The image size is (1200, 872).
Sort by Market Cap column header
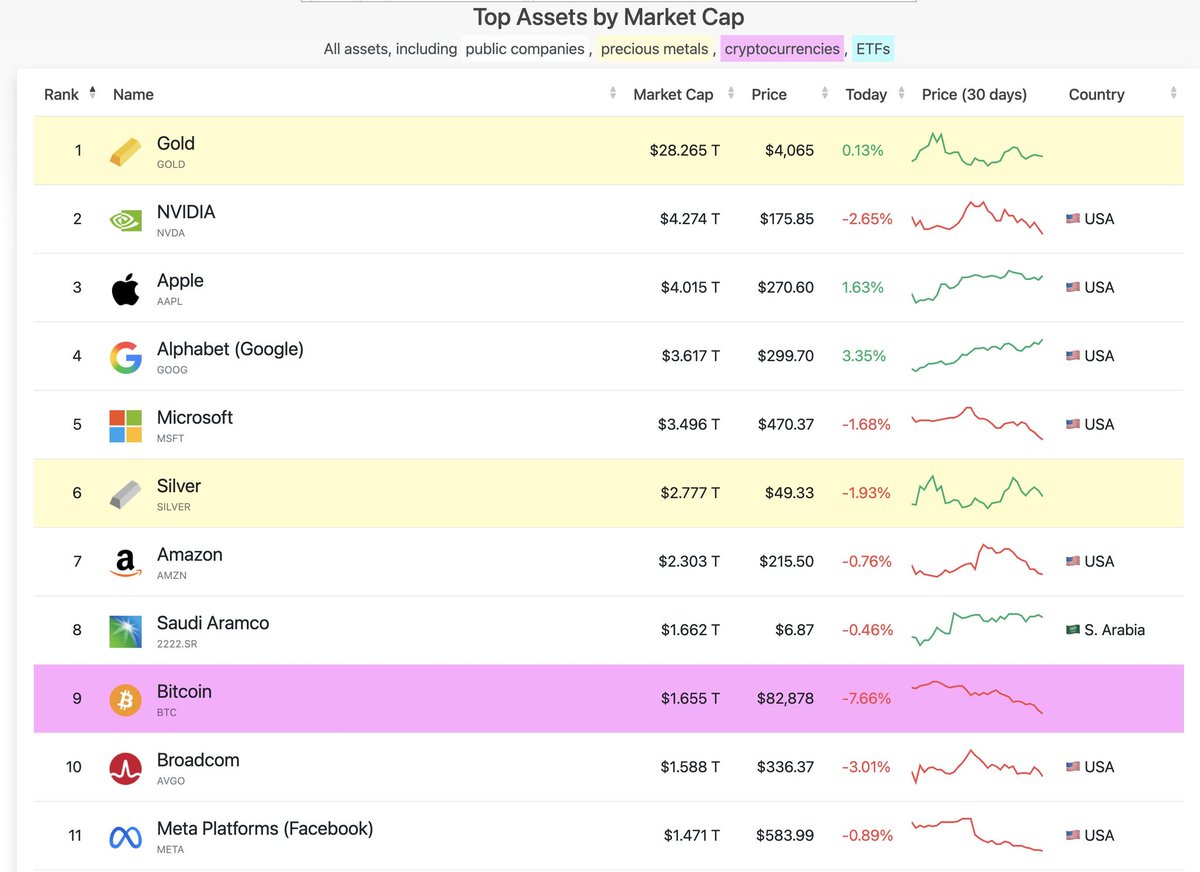pyautogui.click(x=673, y=94)
